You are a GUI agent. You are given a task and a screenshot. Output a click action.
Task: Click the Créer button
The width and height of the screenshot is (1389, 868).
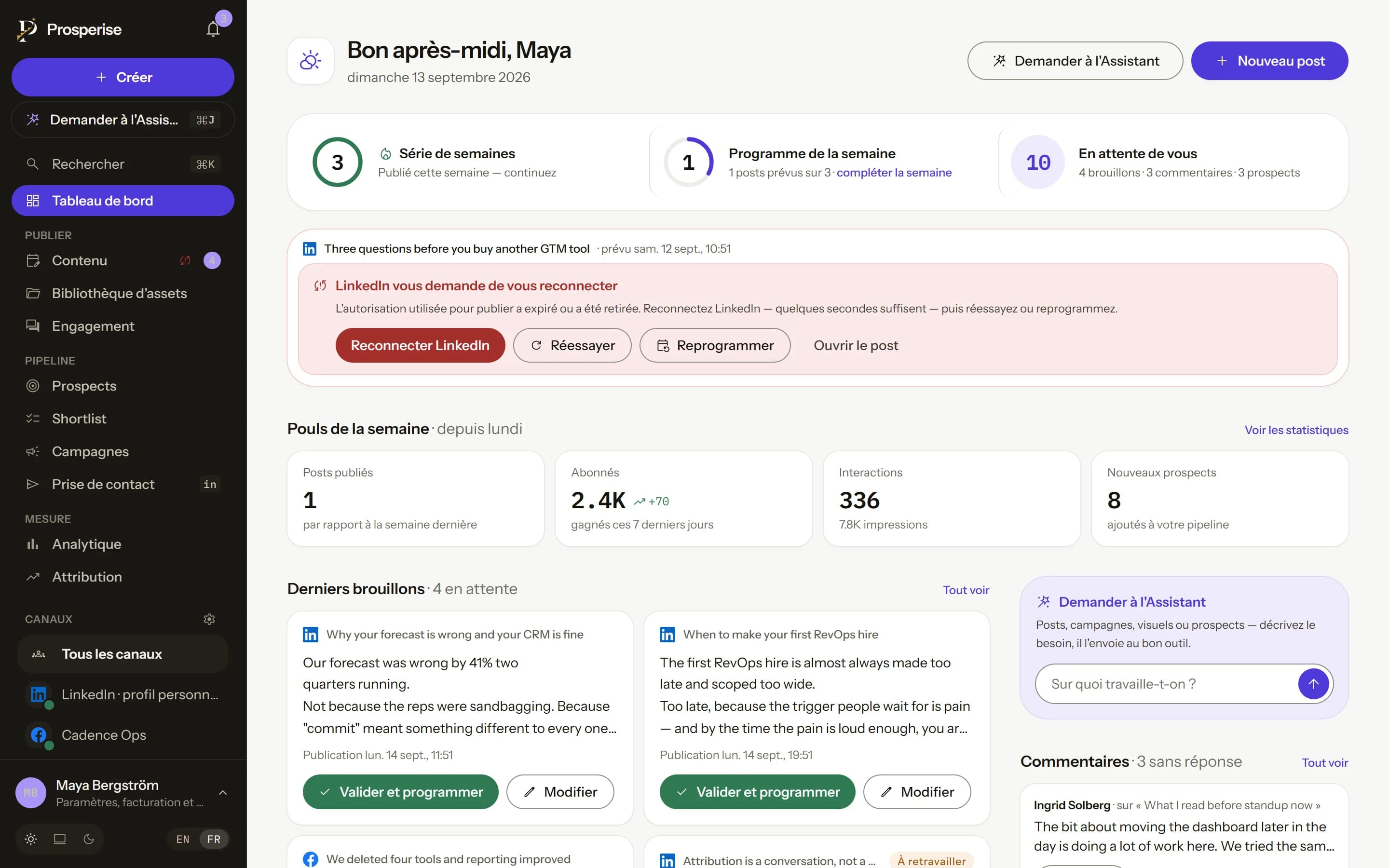pos(123,77)
